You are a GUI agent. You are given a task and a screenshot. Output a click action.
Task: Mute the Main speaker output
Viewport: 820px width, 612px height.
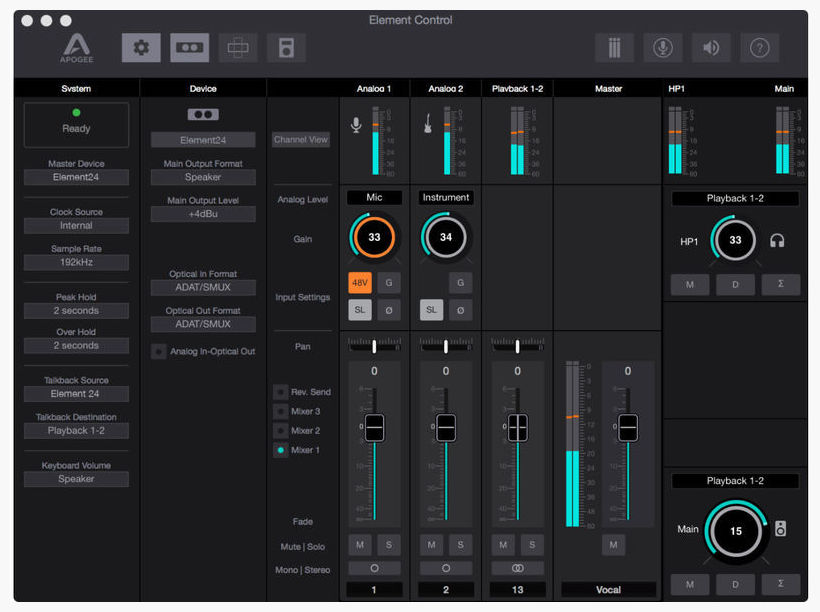point(690,584)
